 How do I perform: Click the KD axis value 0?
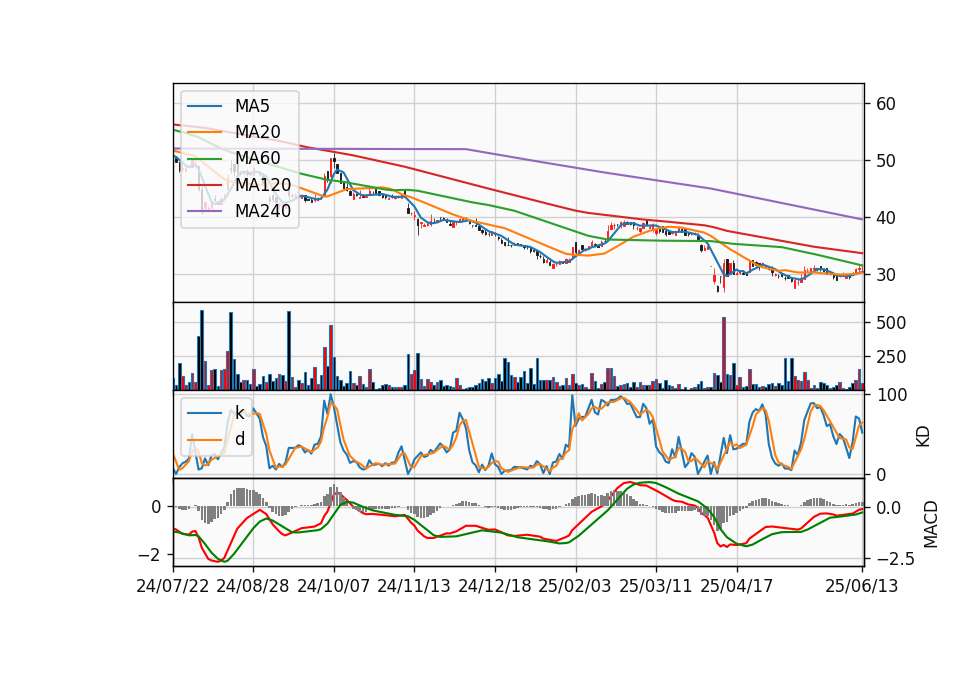(x=881, y=474)
